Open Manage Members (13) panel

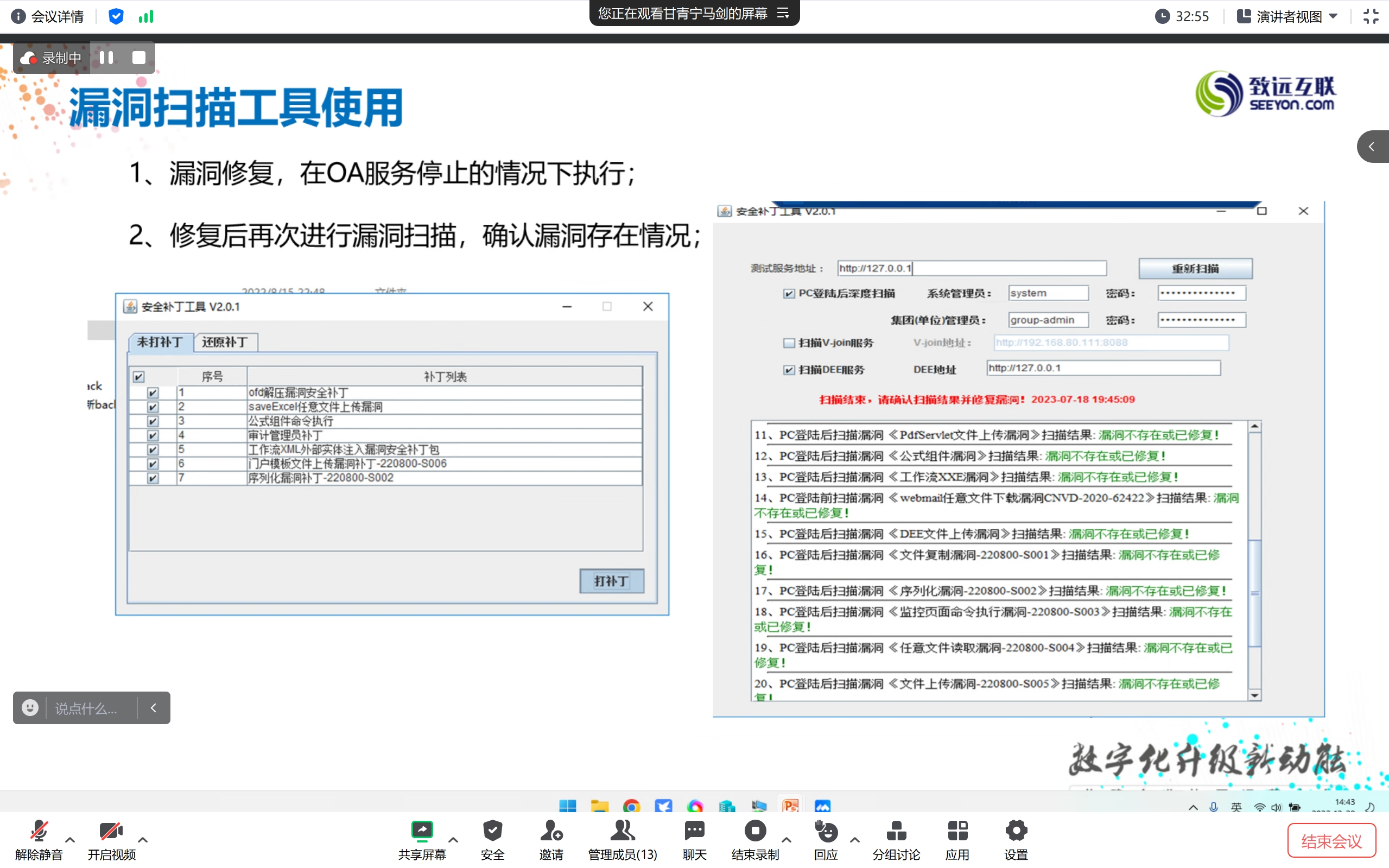coord(622,831)
